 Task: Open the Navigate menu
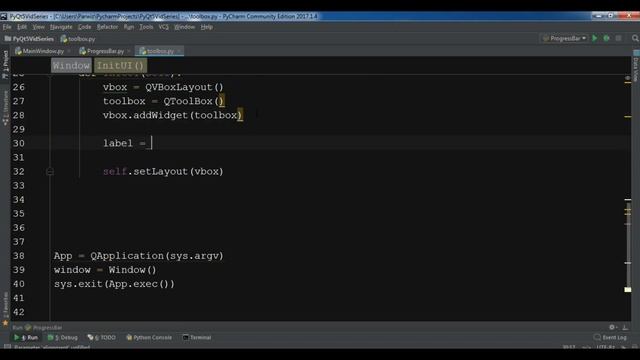pos(61,27)
